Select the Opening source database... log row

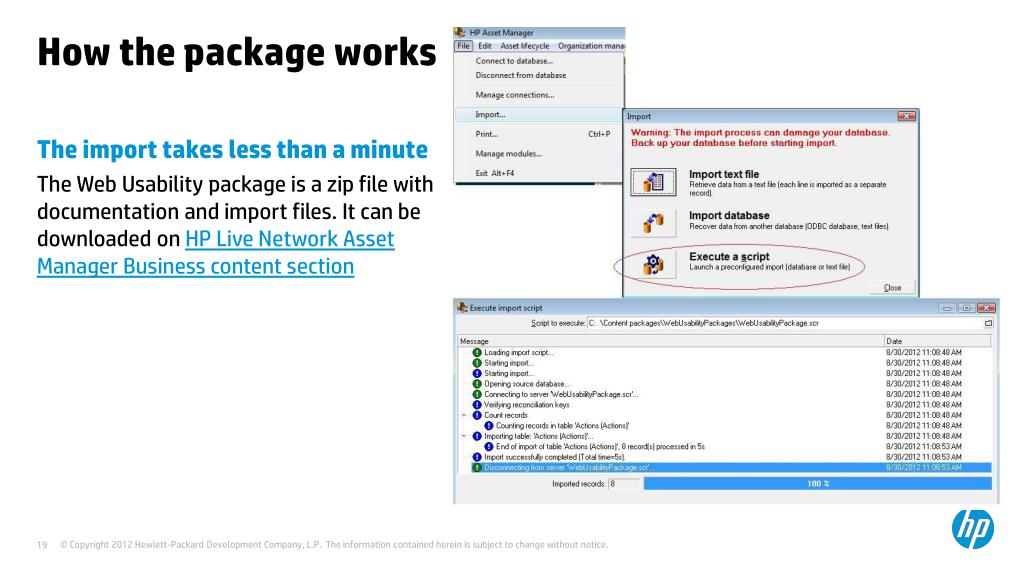click(x=725, y=384)
